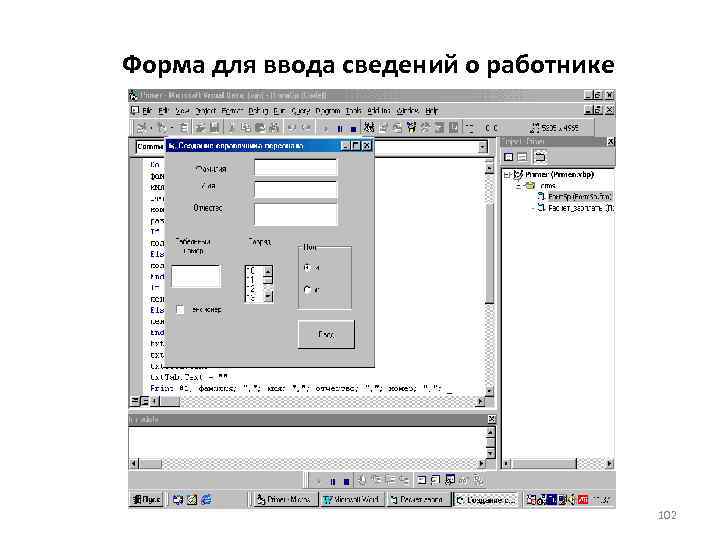Open the Debug menu
The image size is (720, 540).
tap(258, 111)
